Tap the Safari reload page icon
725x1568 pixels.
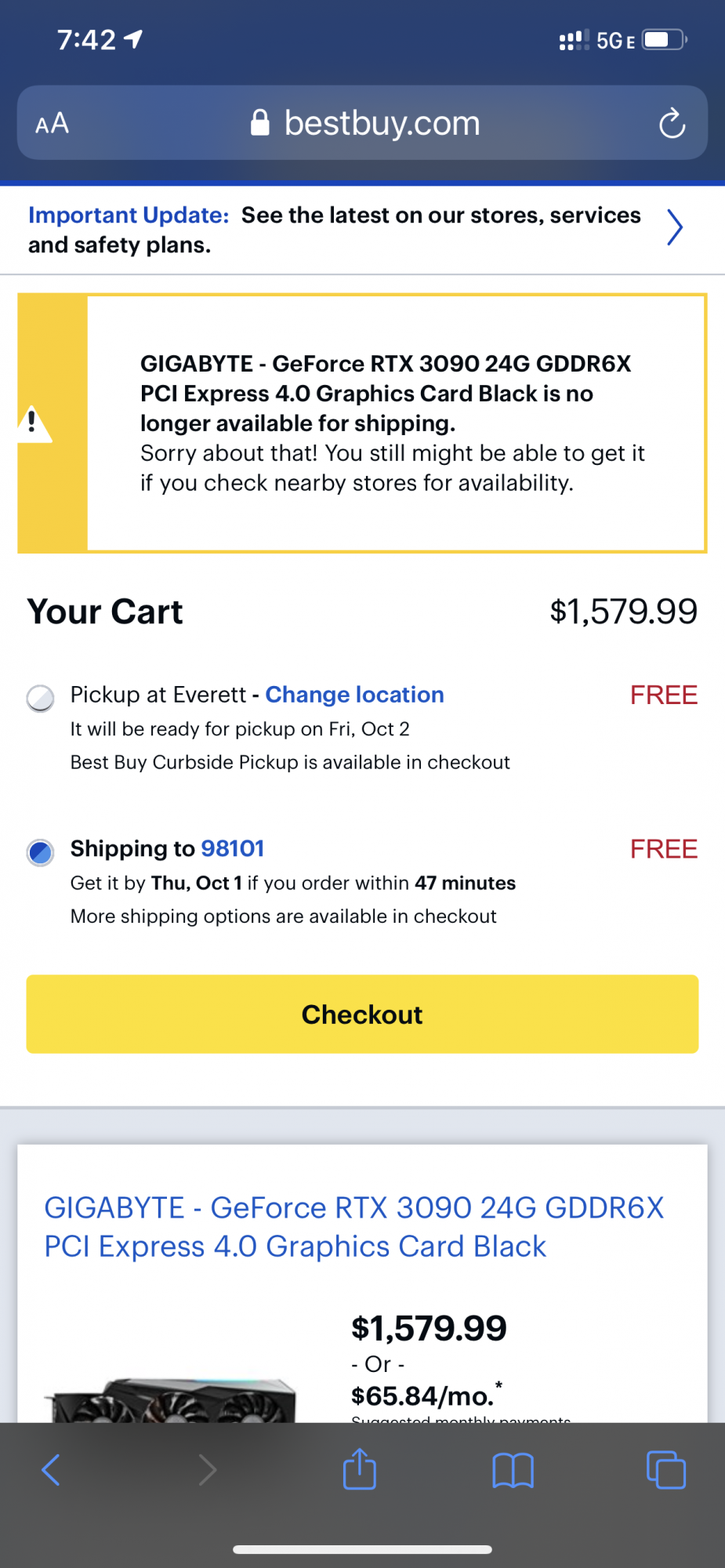coord(672,123)
